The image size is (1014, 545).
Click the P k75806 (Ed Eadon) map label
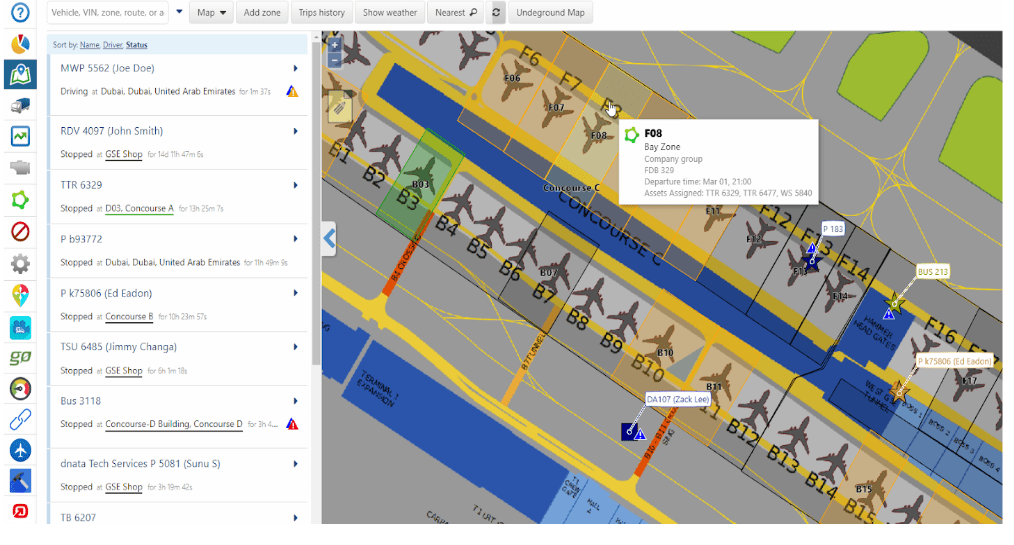click(x=955, y=361)
